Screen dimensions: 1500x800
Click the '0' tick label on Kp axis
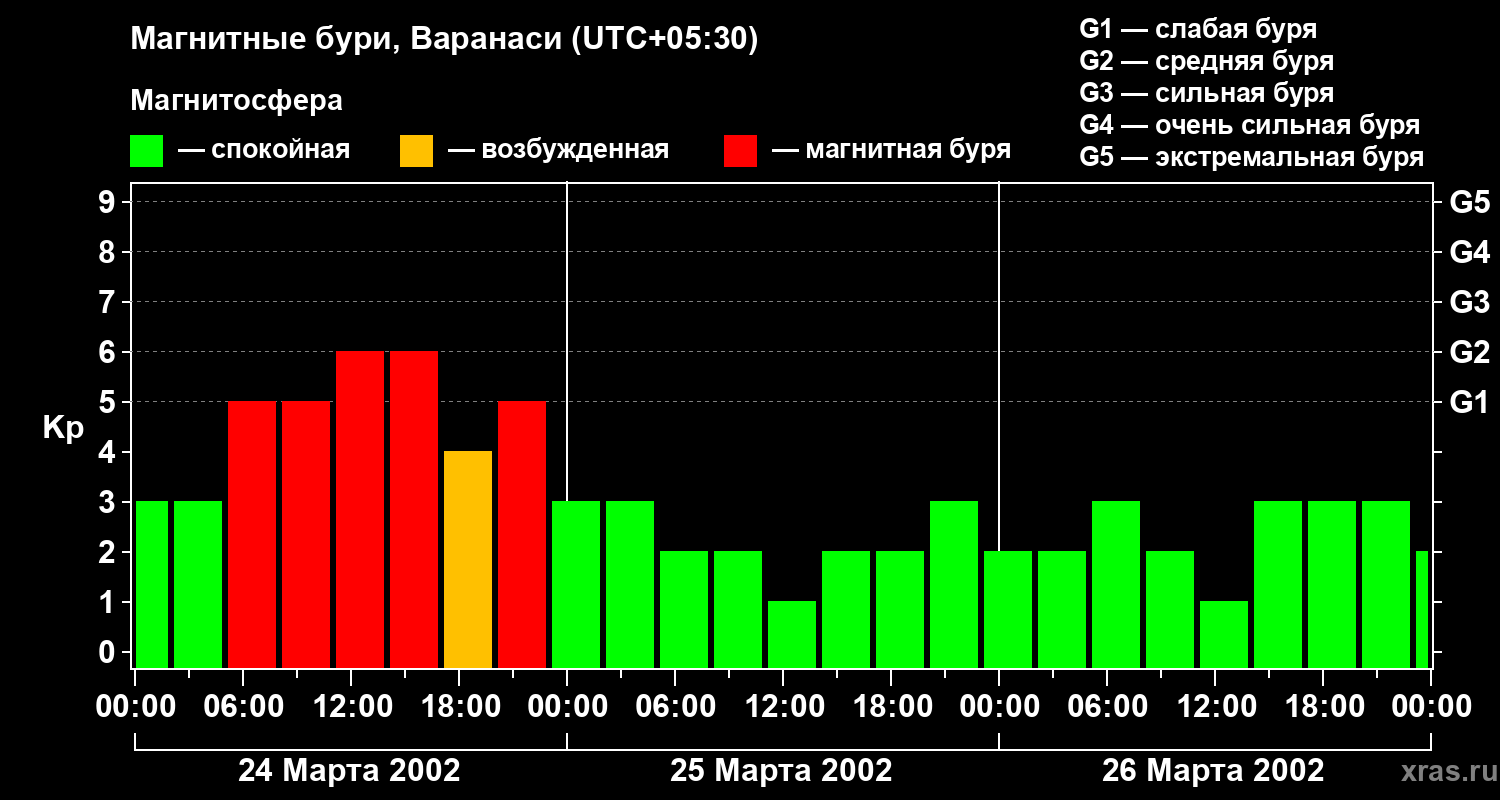point(108,652)
